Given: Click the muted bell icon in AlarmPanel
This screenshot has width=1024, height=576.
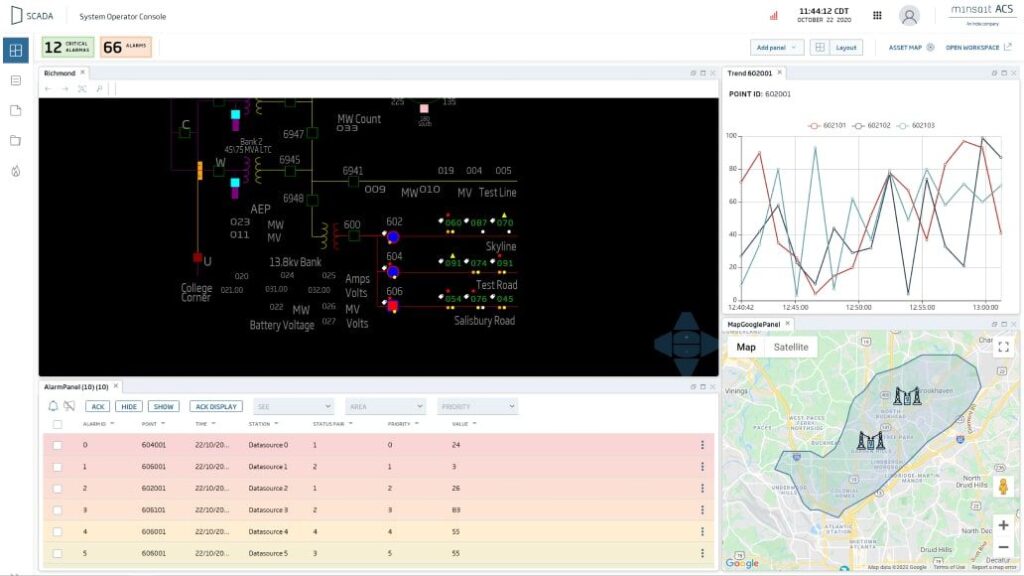Looking at the screenshot, I should pos(69,406).
